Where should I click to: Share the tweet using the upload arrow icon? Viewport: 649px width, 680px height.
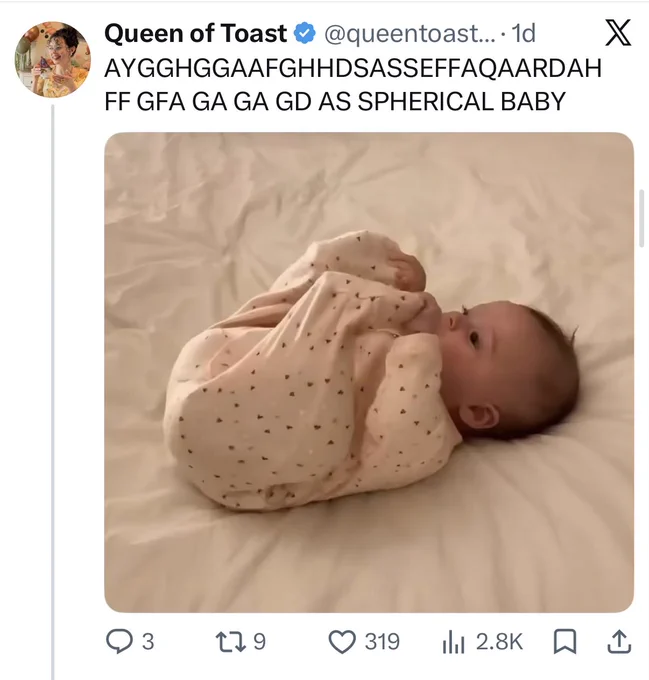coord(618,642)
